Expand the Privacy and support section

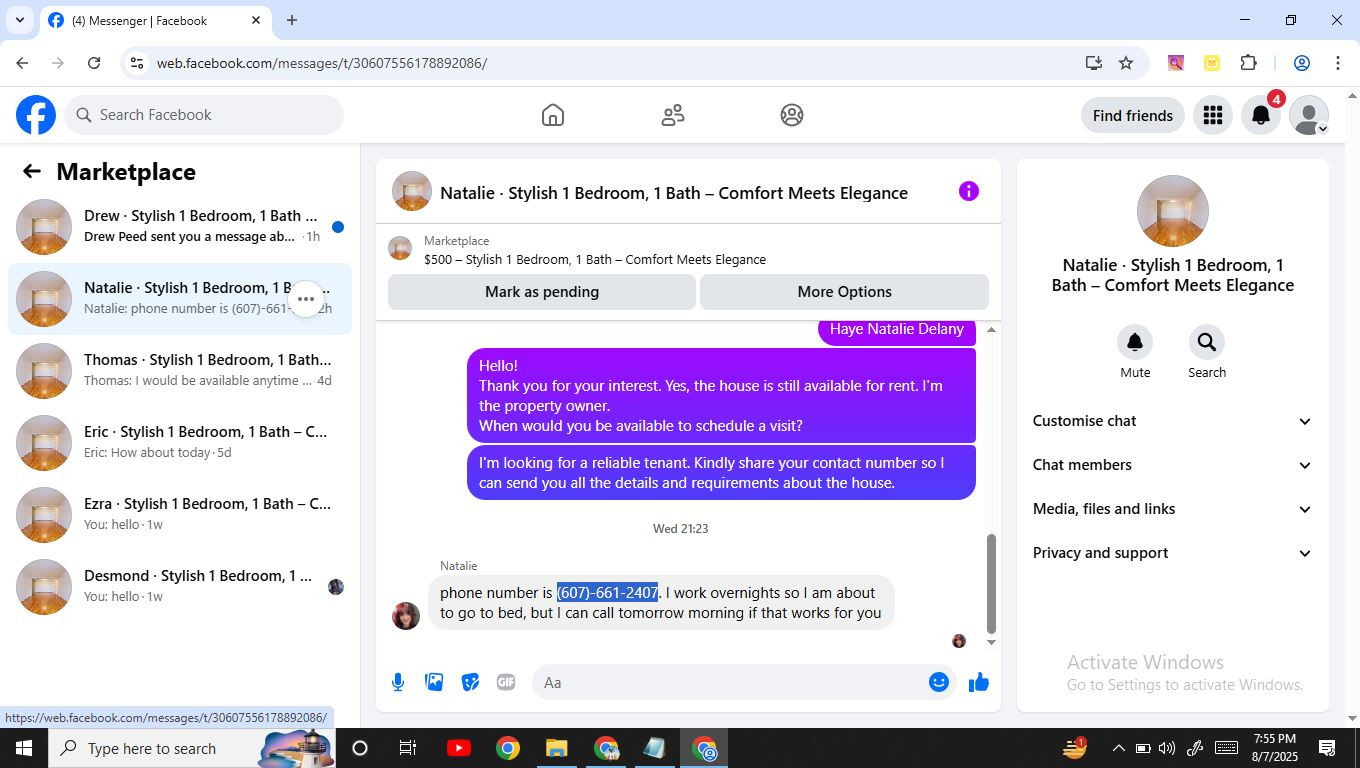point(1172,553)
